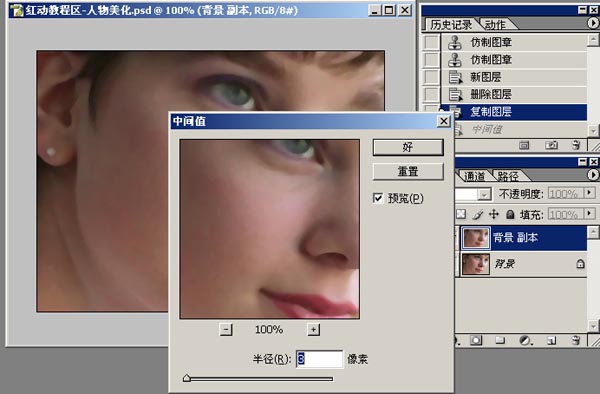Set history brush source for second 仿制图章 state
Viewport: 600px width, 394px height.
432,60
